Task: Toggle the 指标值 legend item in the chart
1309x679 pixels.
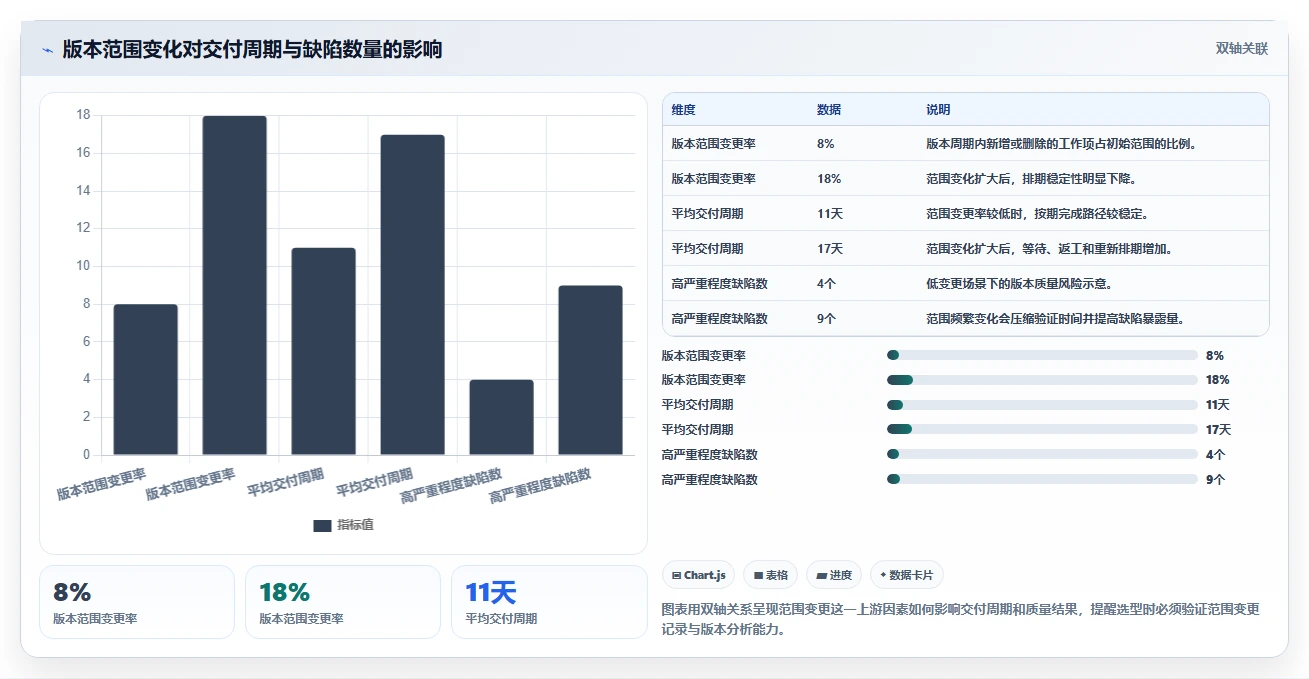Action: click(x=343, y=525)
